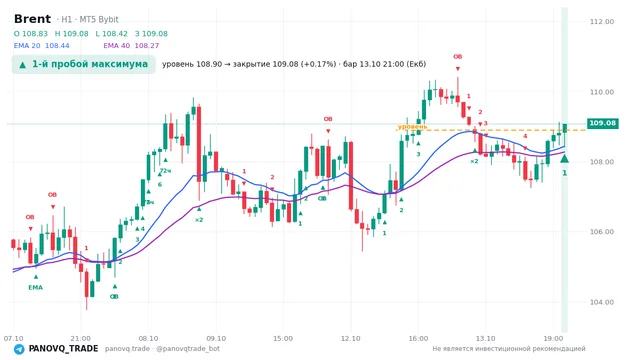This screenshot has height=360, width=640.
Task: Click the O 108.83 open value
Action: [31, 33]
